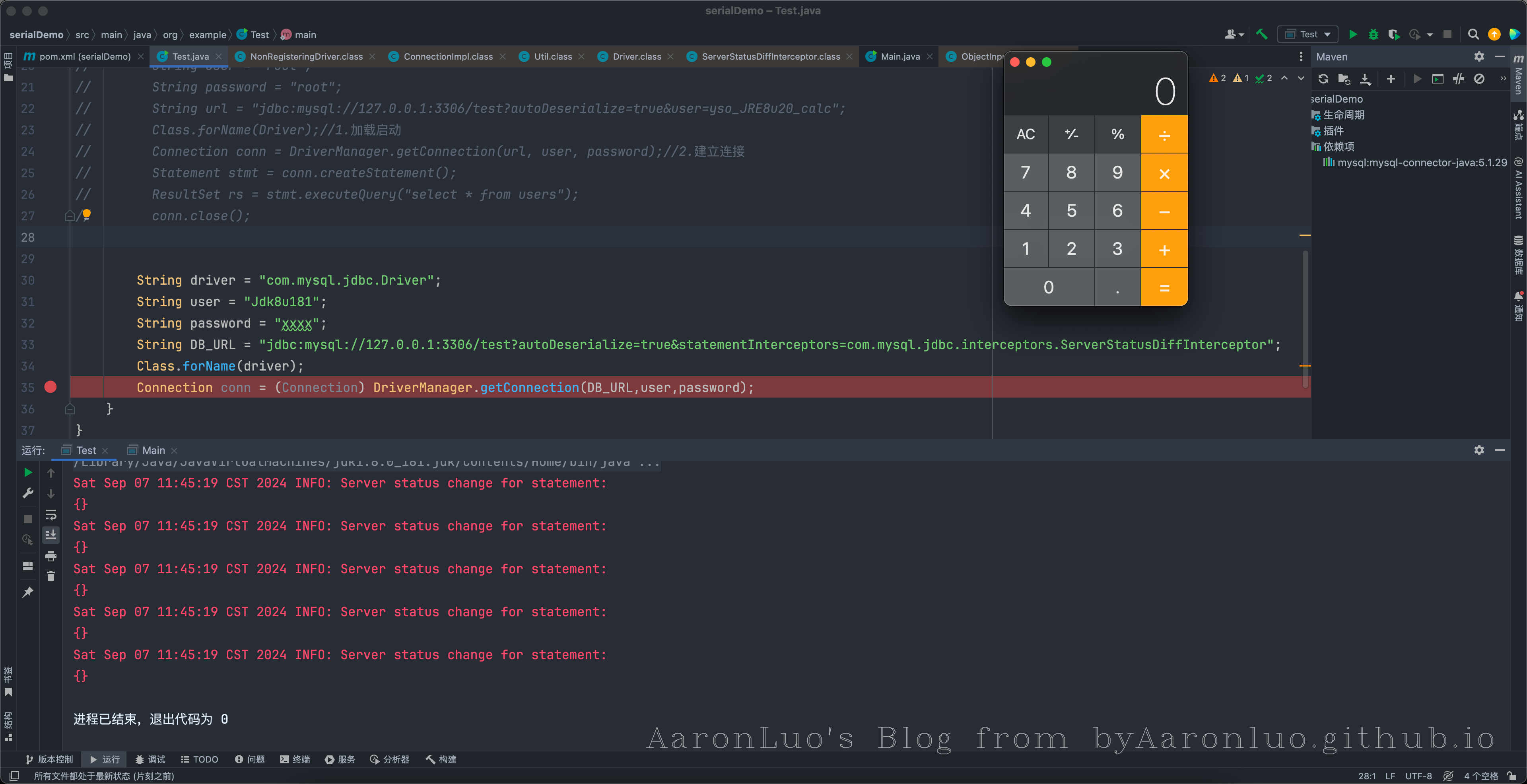
Task: Click the green Run button in top toolbar
Action: (1353, 34)
